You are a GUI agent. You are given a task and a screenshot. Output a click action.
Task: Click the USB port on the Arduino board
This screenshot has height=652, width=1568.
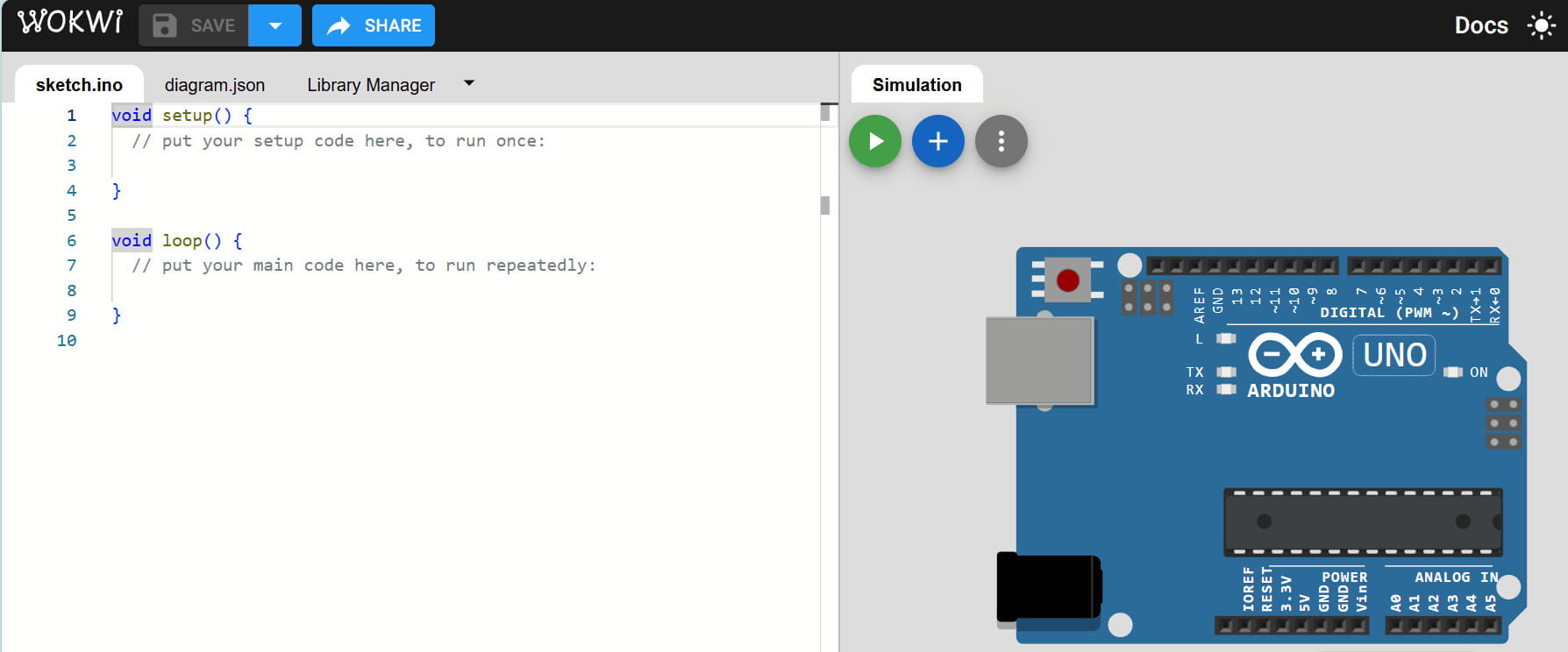1040,360
